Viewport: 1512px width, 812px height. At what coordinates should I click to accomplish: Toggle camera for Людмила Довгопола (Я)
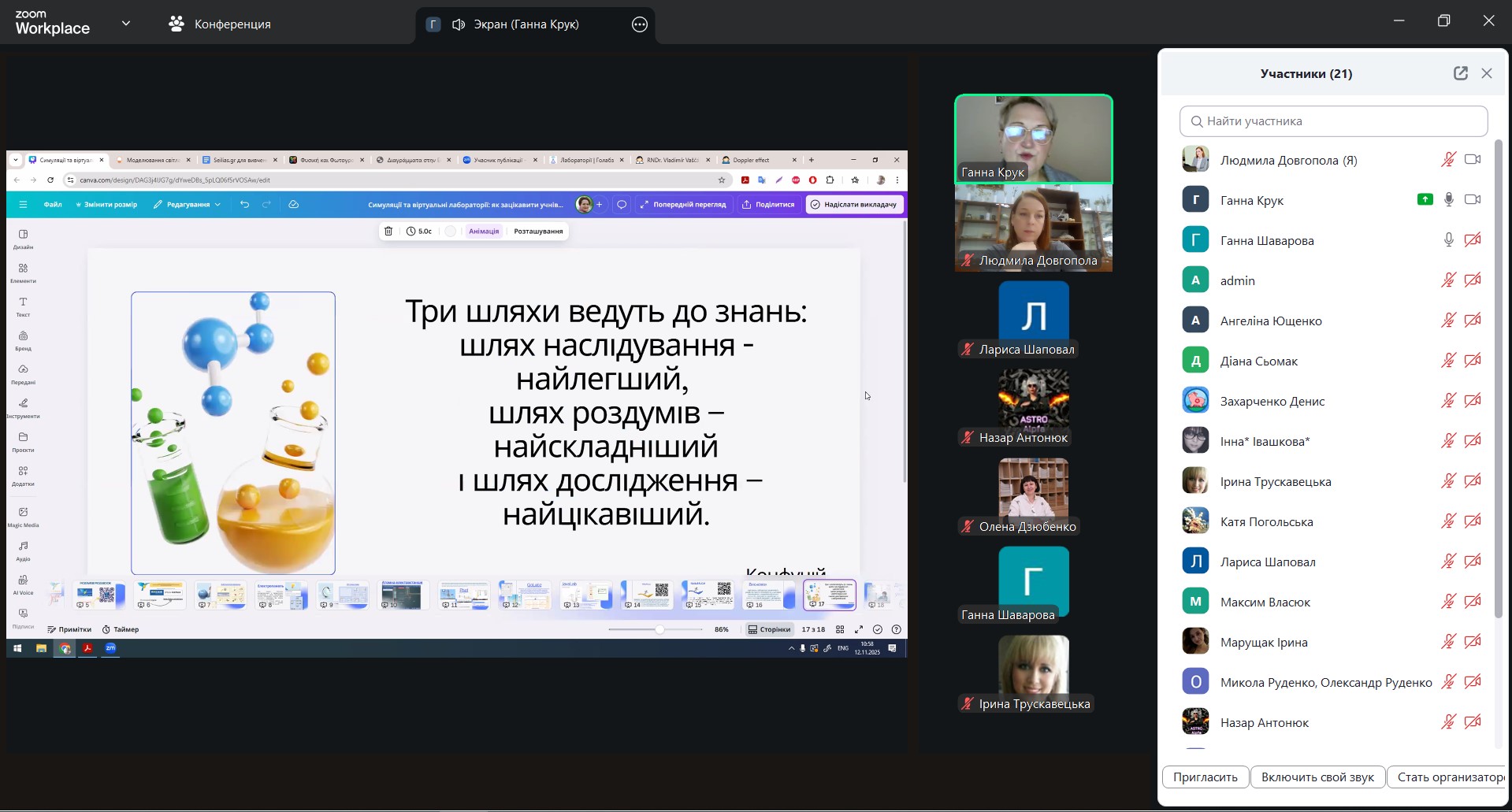click(1473, 160)
